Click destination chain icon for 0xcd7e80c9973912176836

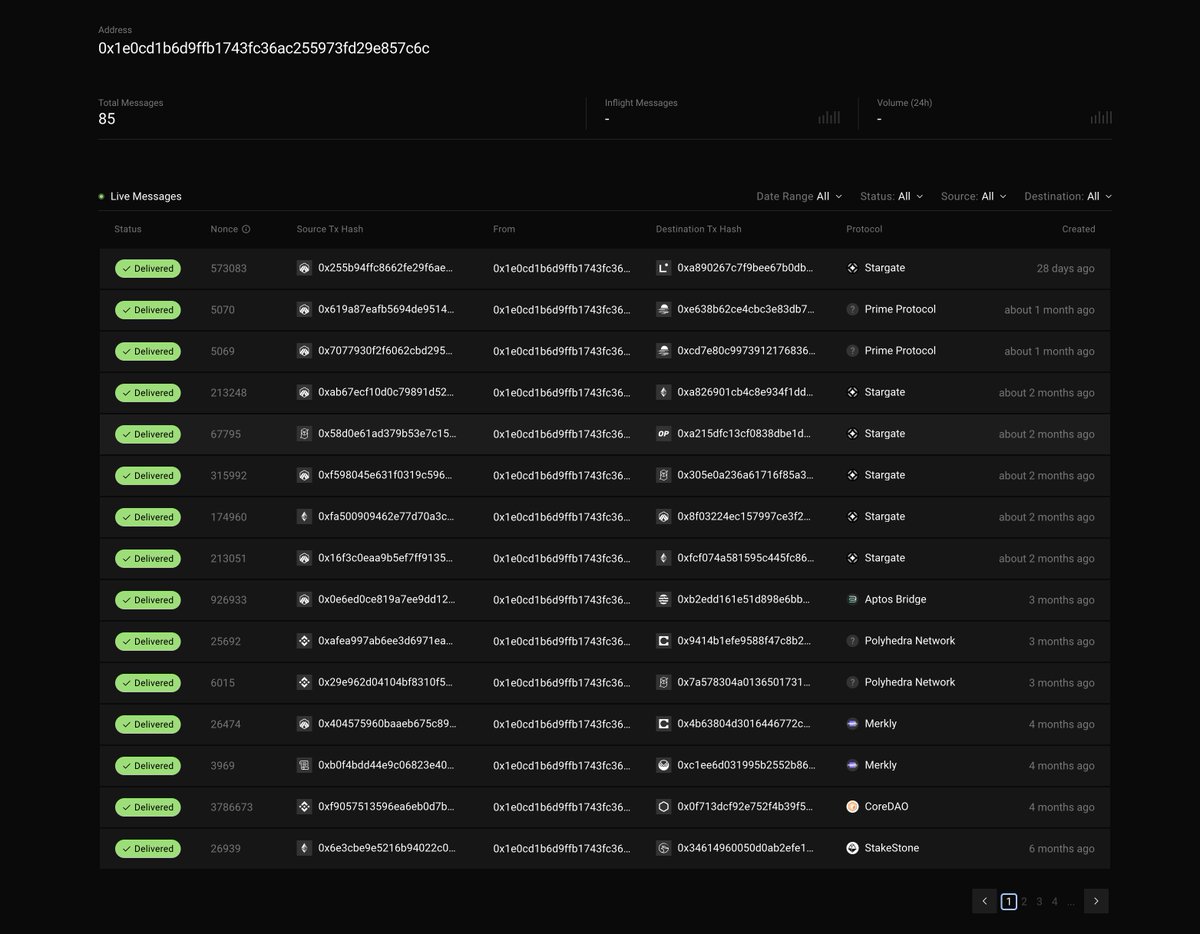(663, 351)
